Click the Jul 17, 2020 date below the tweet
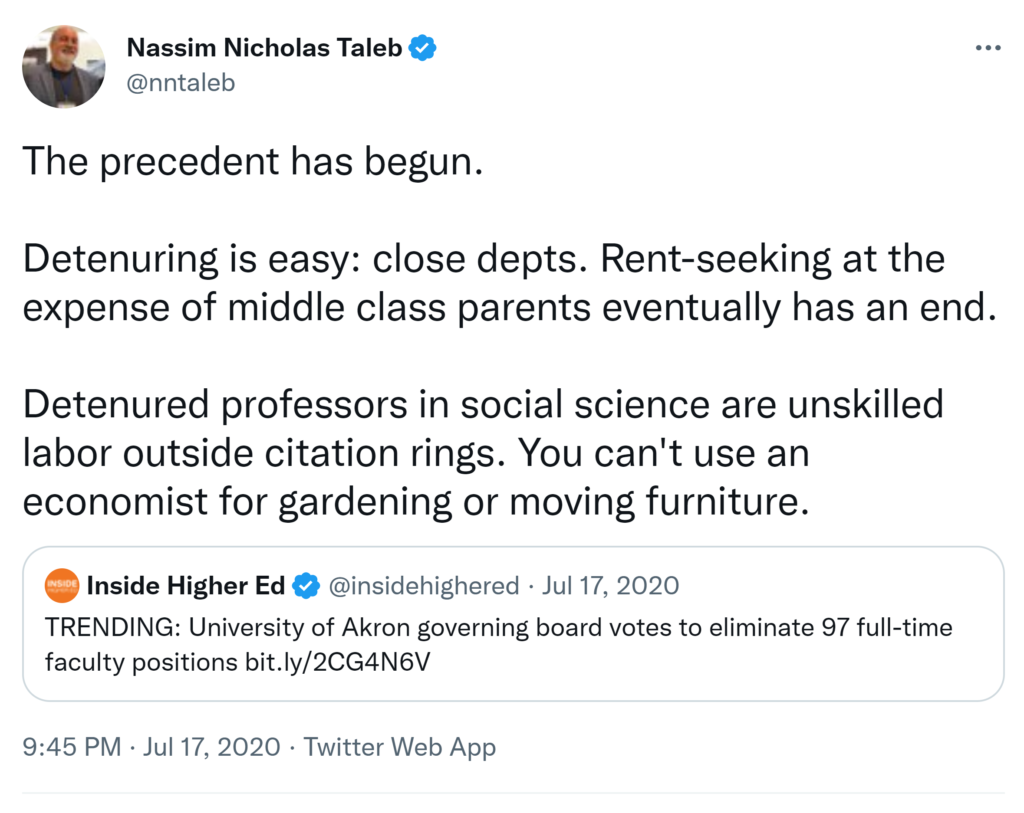Screen dimensions: 1024x813 (211, 746)
